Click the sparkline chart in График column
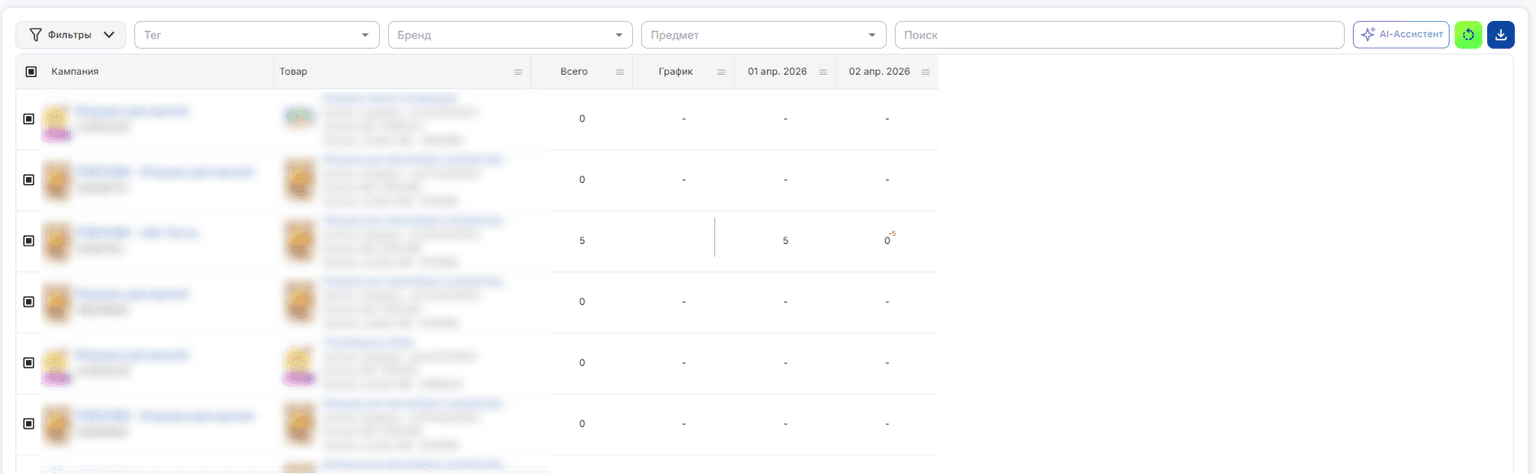1536x474 pixels. click(714, 237)
